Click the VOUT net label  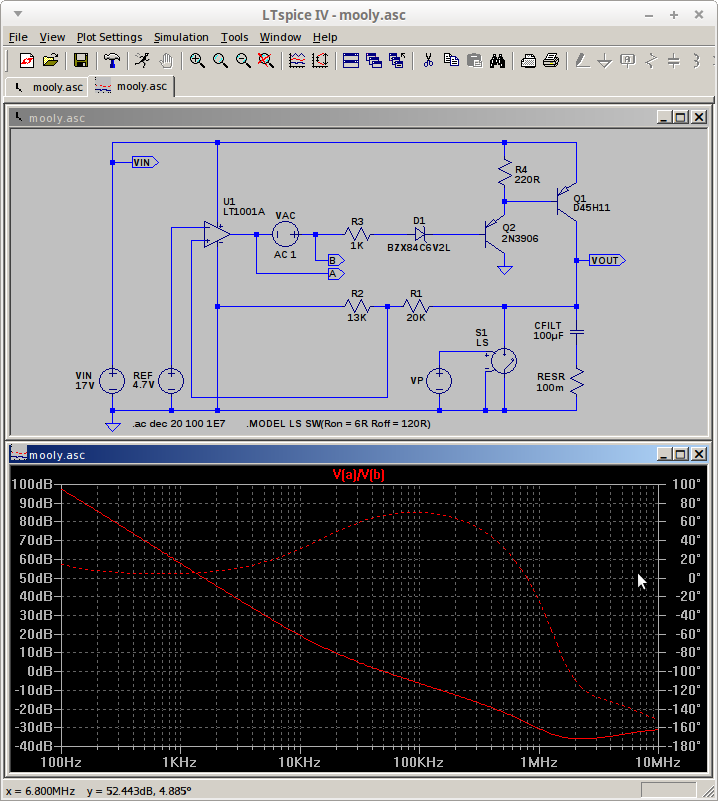[607, 261]
